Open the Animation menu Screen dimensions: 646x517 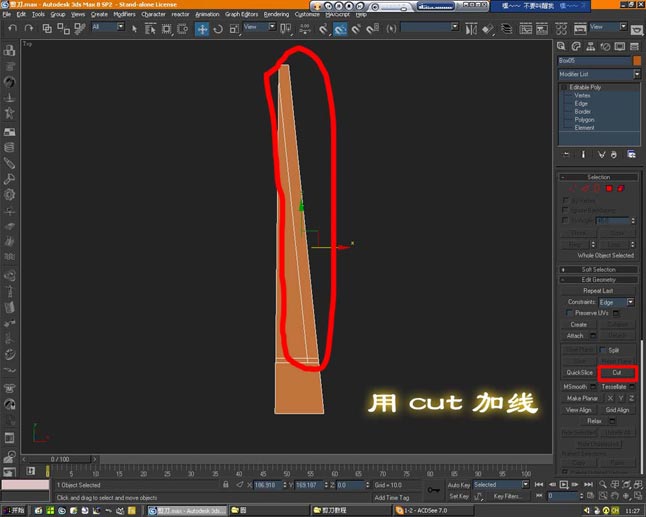point(207,14)
